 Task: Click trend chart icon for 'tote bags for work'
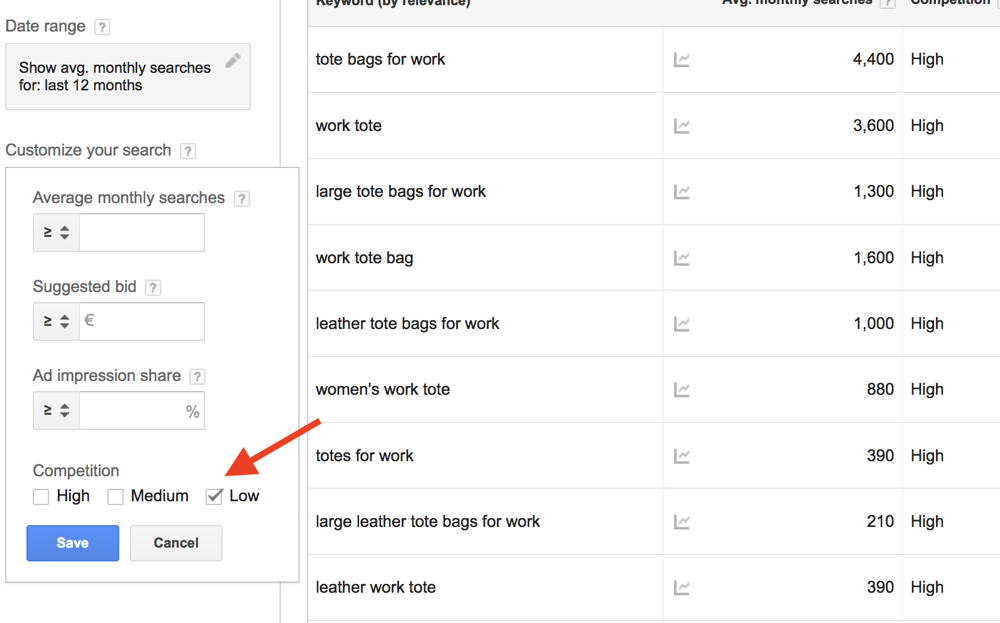pos(682,60)
